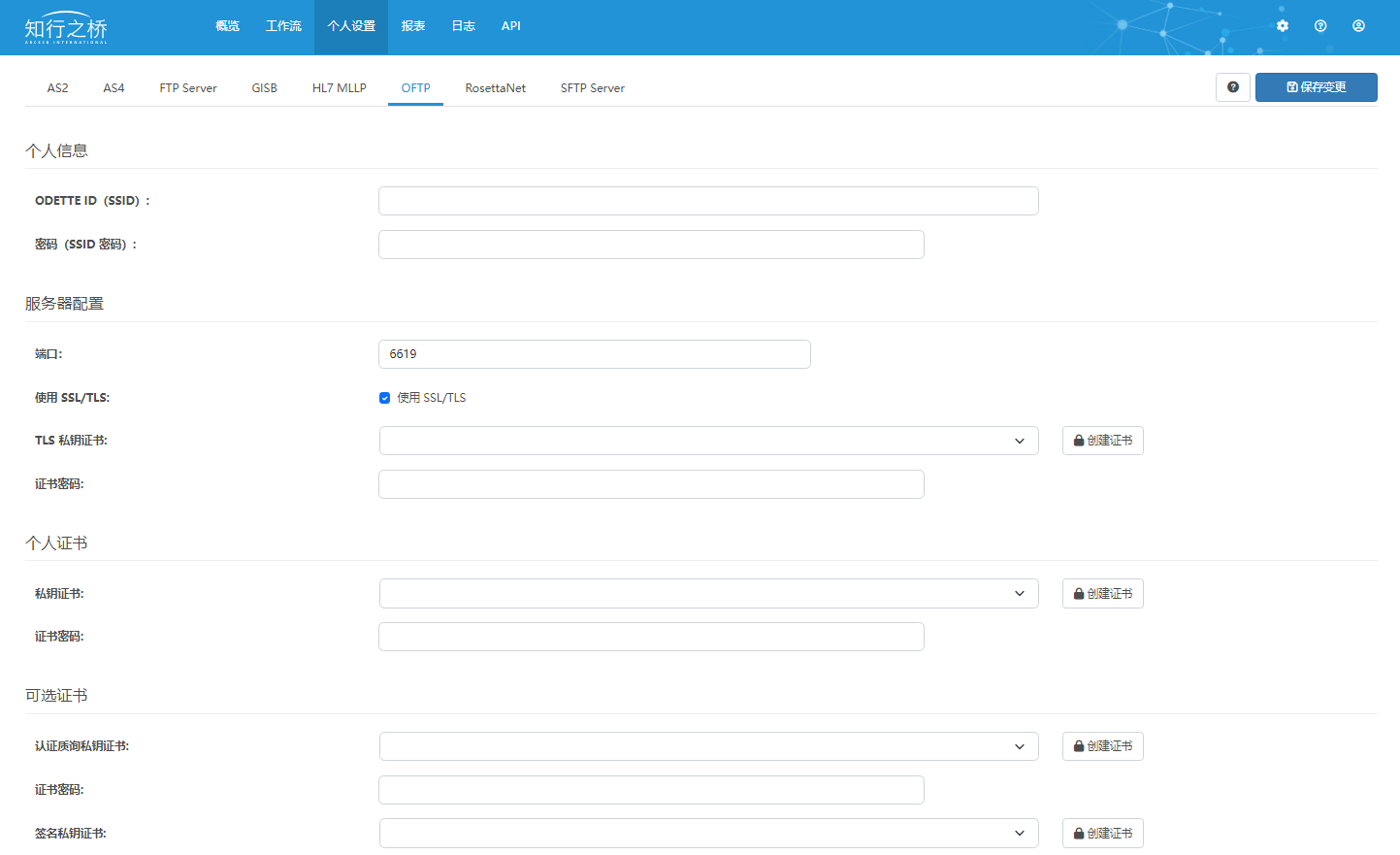Focus the ODETTE ID (SSID) input field
This screenshot has width=1400, height=855.
tap(708, 201)
